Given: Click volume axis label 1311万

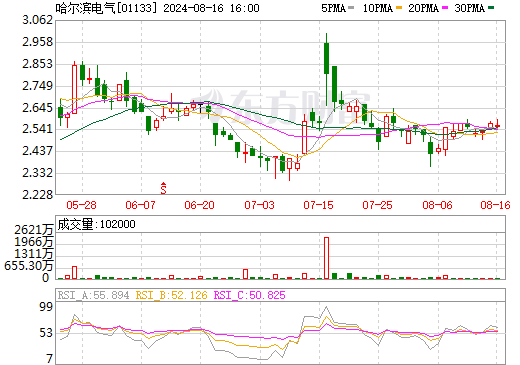Looking at the screenshot, I should tap(34, 254).
